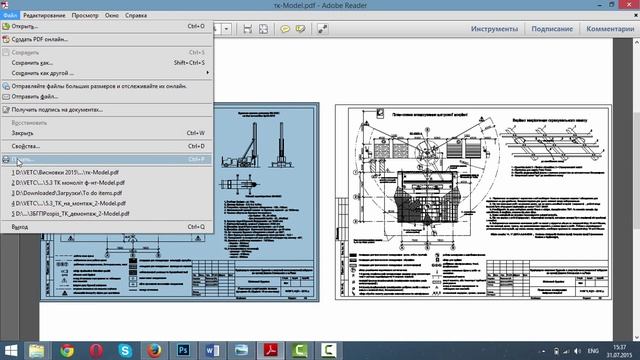
Task: Select 'Отправить файл...' in the menu
Action: tap(107, 97)
